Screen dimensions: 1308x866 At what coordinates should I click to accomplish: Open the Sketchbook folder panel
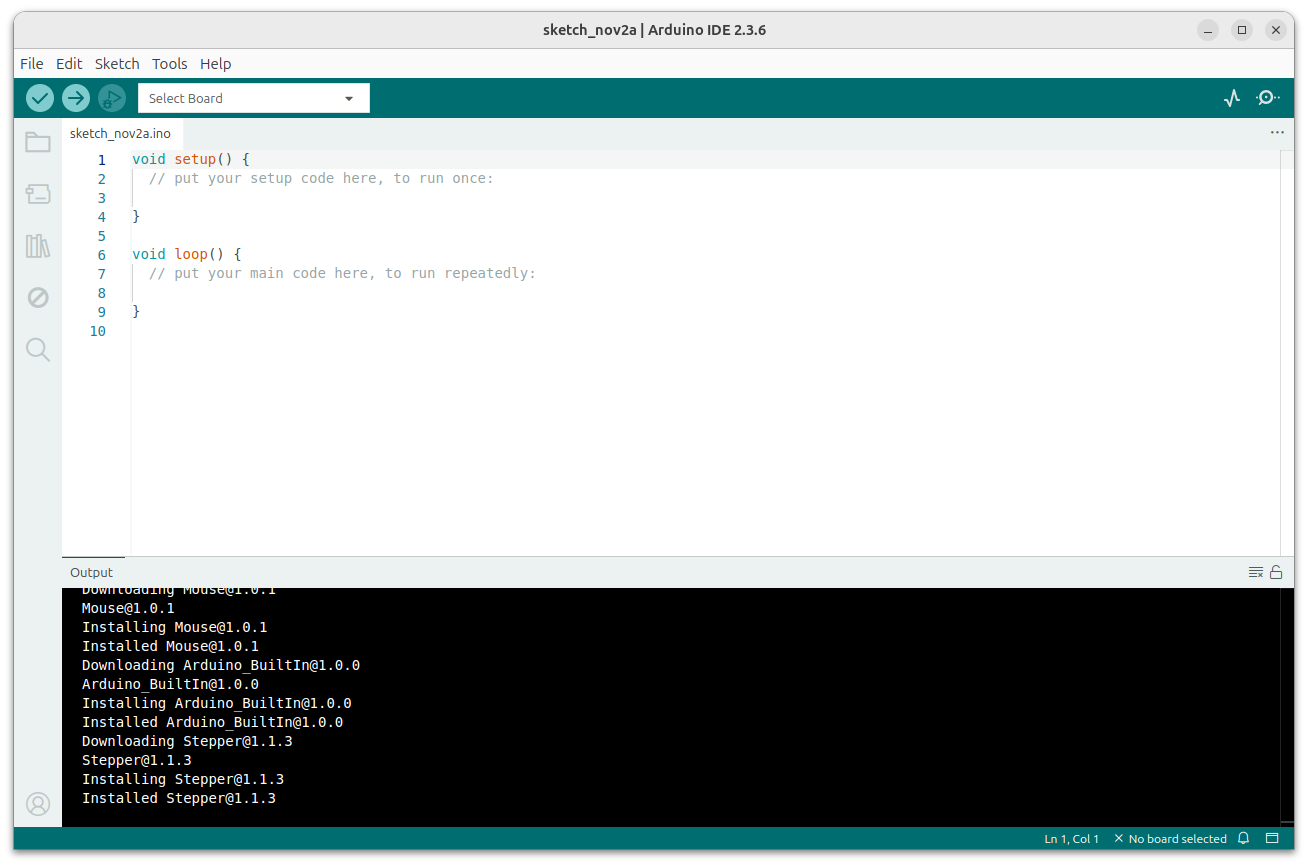[x=38, y=142]
